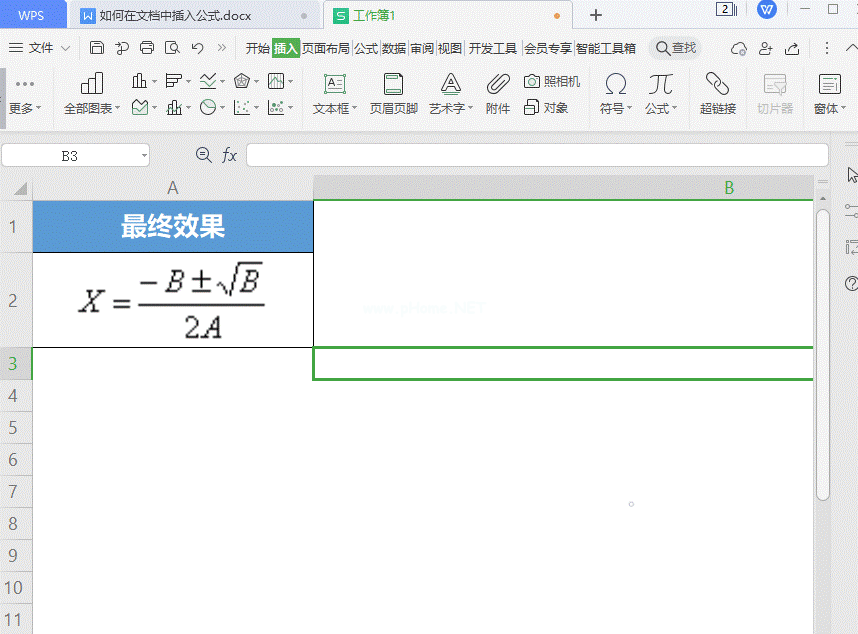Viewport: 858px width, 634px height.
Task: Open the All Charts (全部图表) gallery
Action: [92, 94]
